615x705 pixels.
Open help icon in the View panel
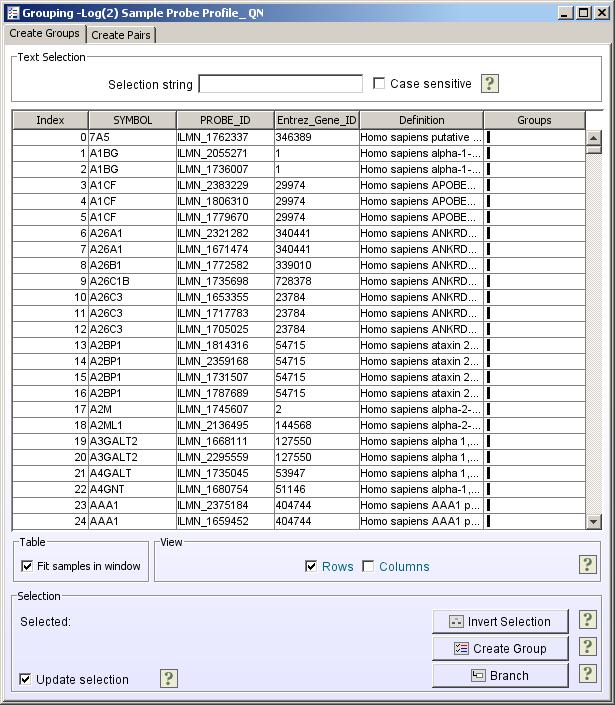pyautogui.click(x=587, y=565)
